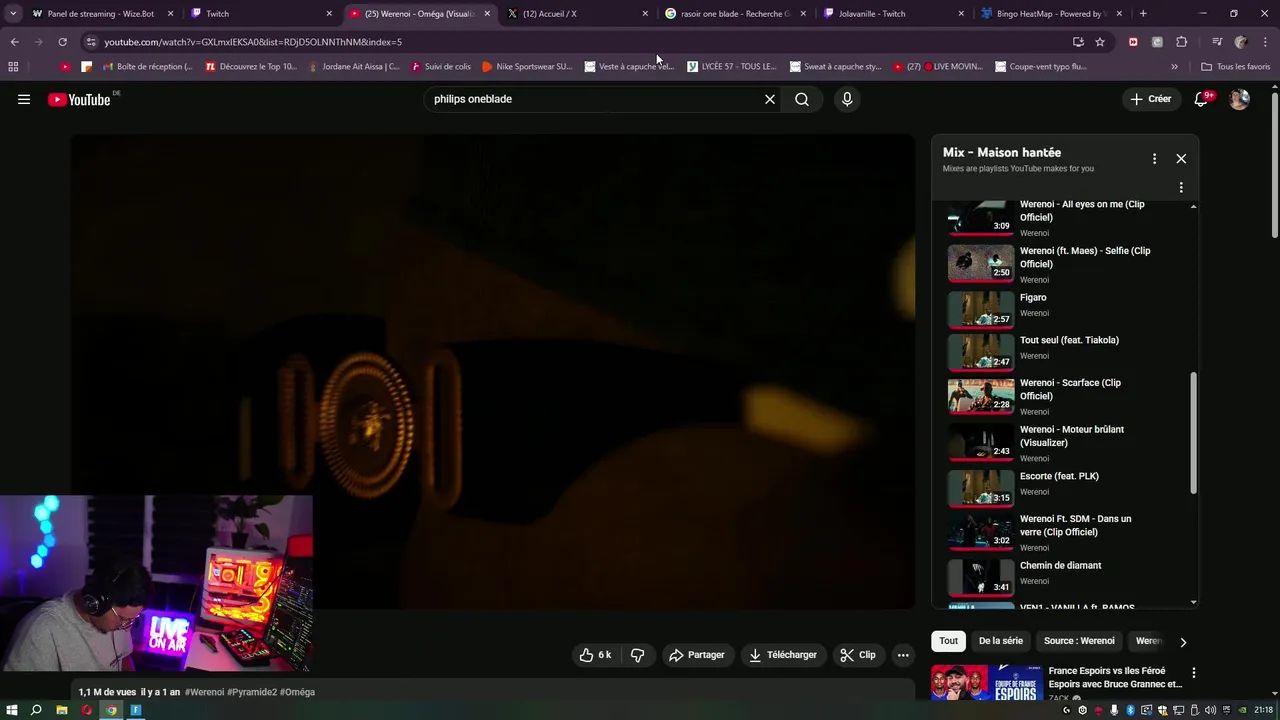This screenshot has height=720, width=1280.
Task: Clear the search query with the X icon
Action: coord(770,99)
